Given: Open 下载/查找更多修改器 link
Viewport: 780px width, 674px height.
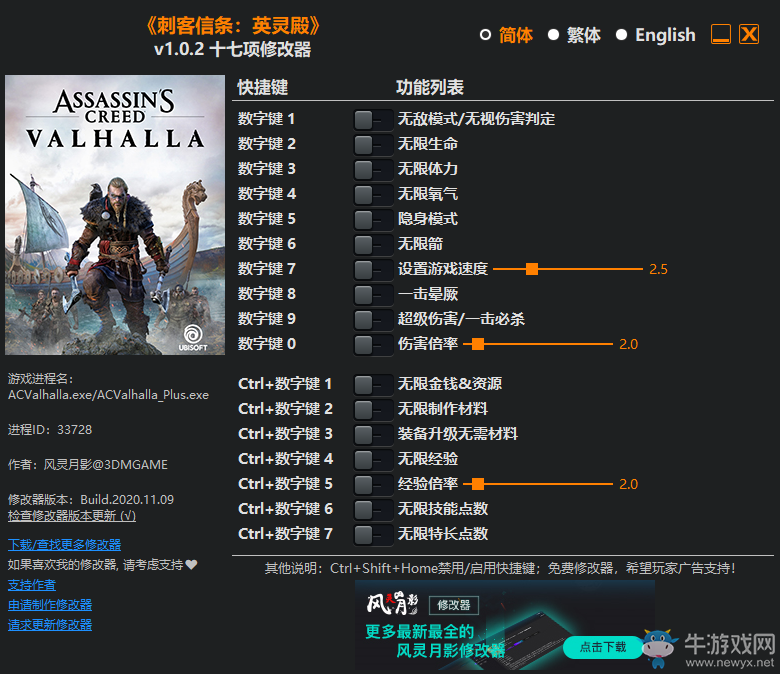Looking at the screenshot, I should click(x=65, y=545).
